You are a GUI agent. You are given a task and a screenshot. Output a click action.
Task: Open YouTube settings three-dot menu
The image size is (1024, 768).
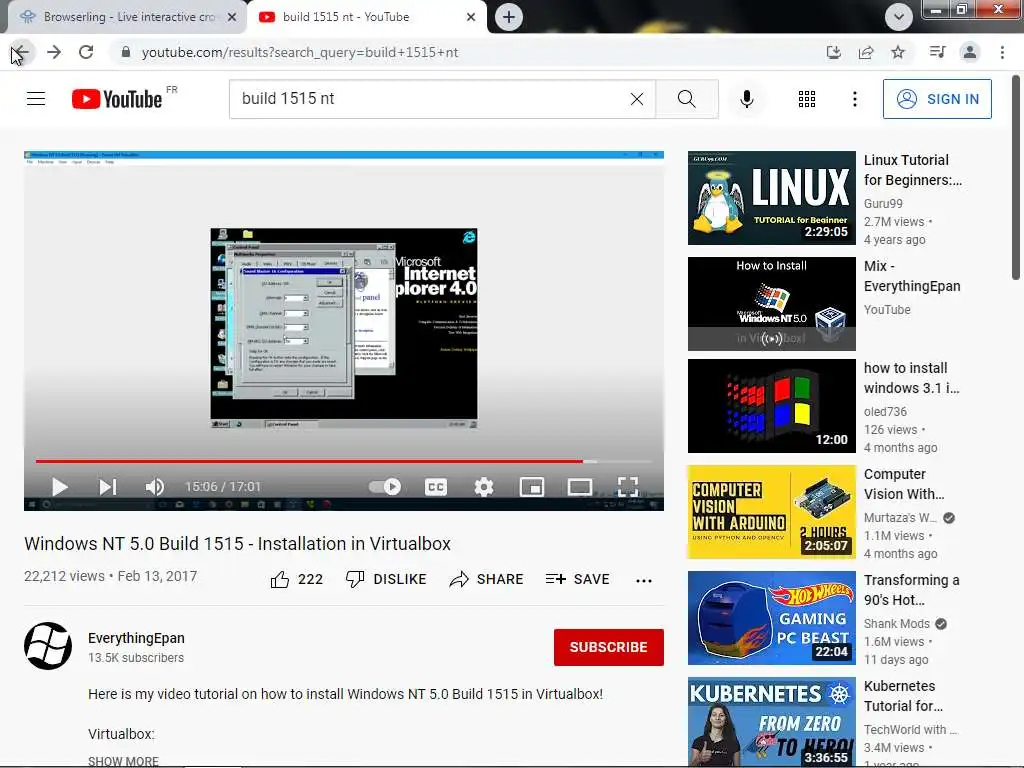(855, 99)
